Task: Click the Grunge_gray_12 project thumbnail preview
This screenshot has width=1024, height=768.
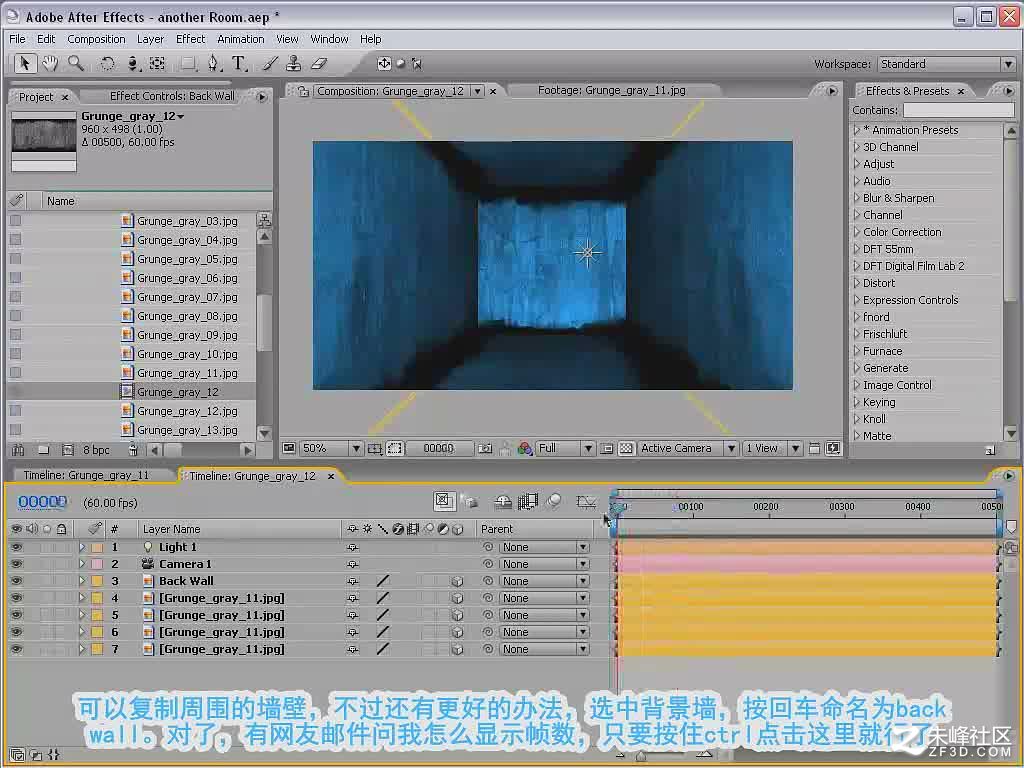Action: 44,141
